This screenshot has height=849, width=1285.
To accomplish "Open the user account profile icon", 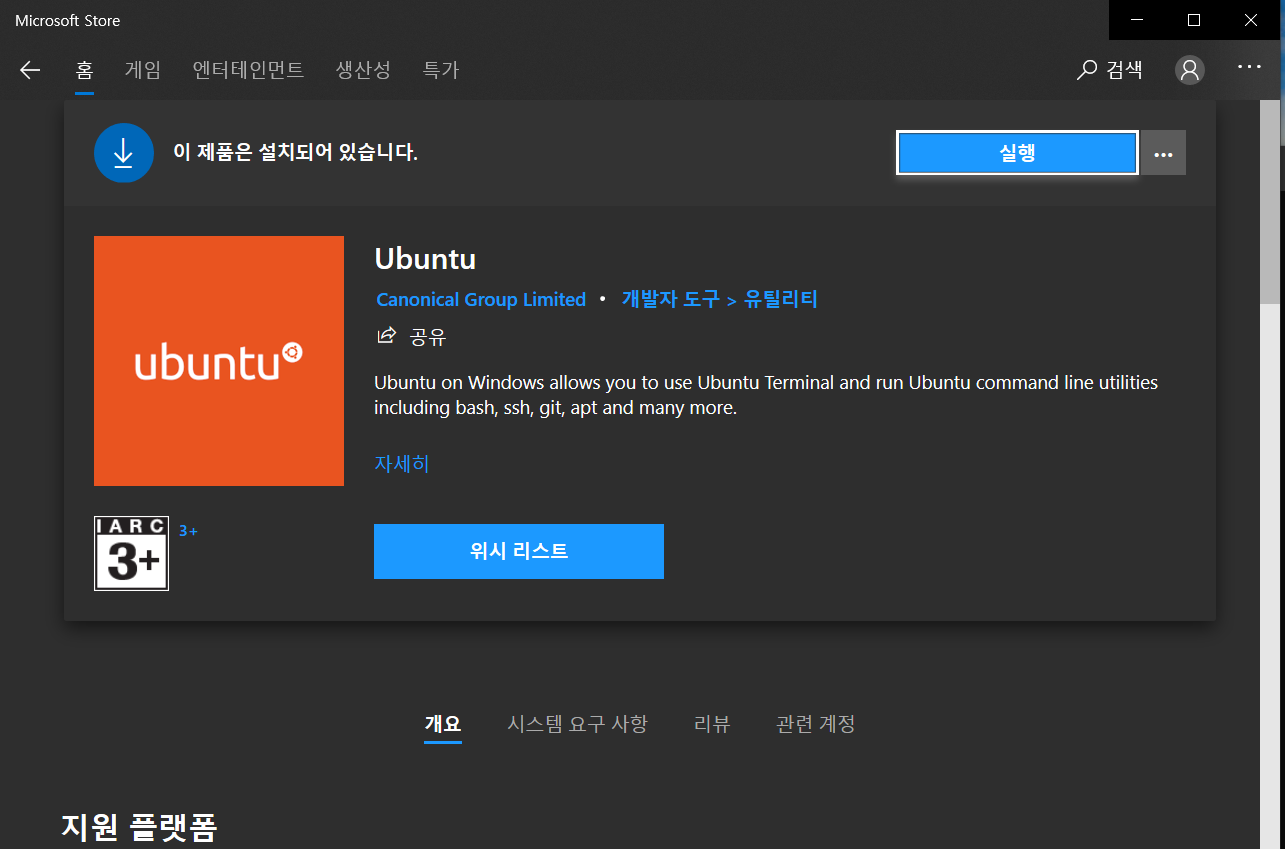I will [1190, 70].
